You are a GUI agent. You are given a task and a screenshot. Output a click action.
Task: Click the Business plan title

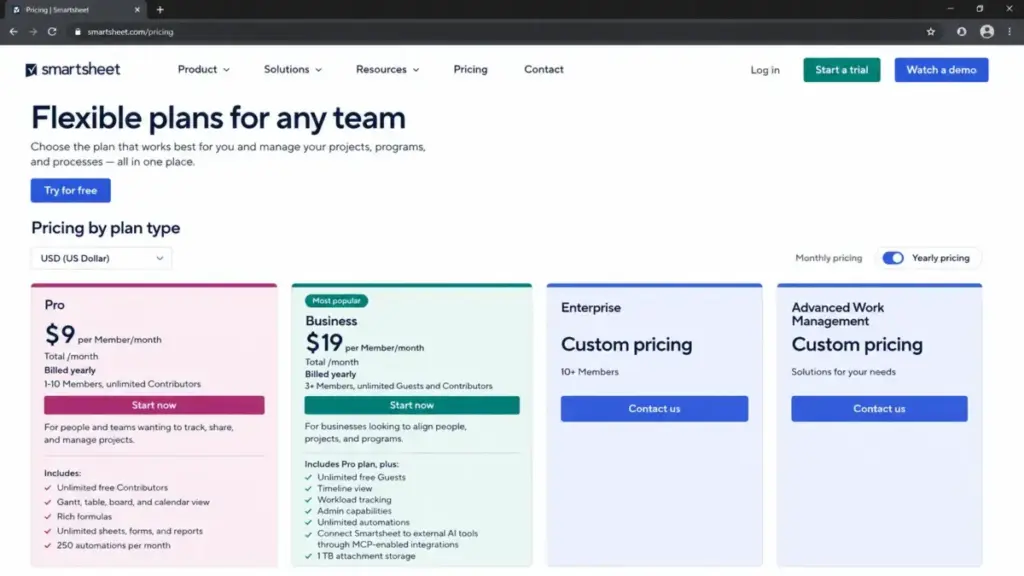coord(331,321)
